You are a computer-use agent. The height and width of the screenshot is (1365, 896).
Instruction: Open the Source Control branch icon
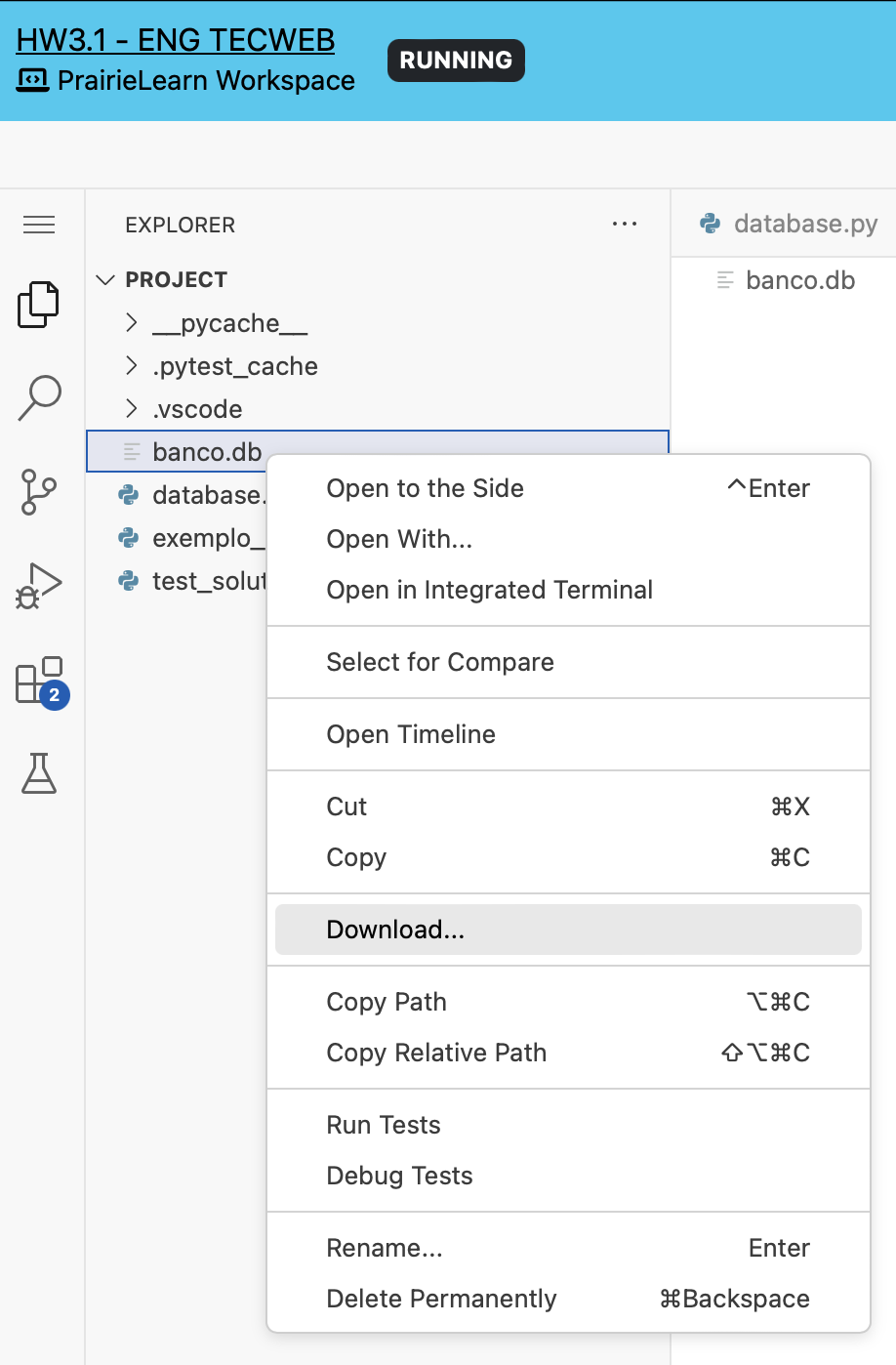39,491
